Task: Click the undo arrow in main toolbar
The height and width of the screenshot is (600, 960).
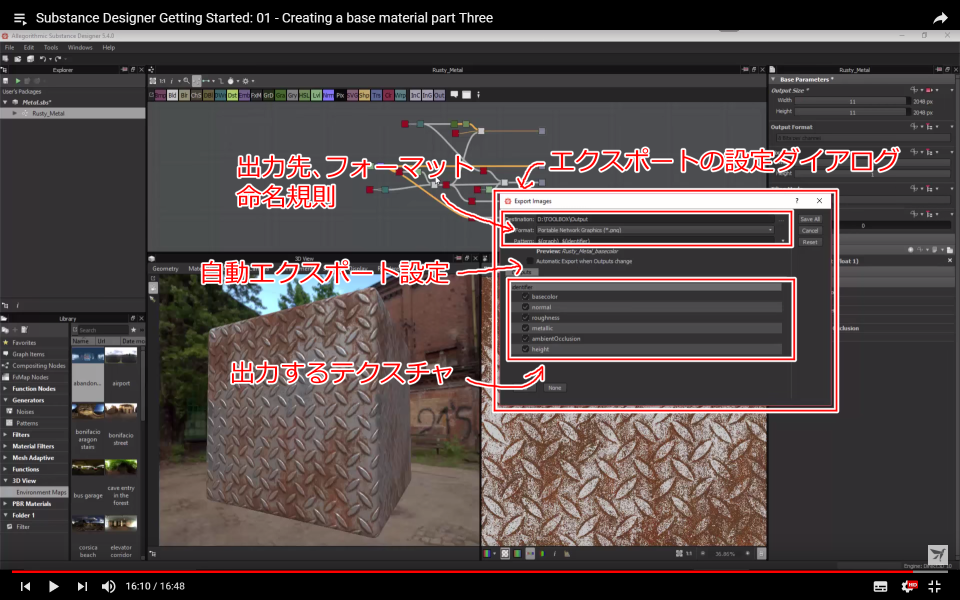Action: (43, 59)
